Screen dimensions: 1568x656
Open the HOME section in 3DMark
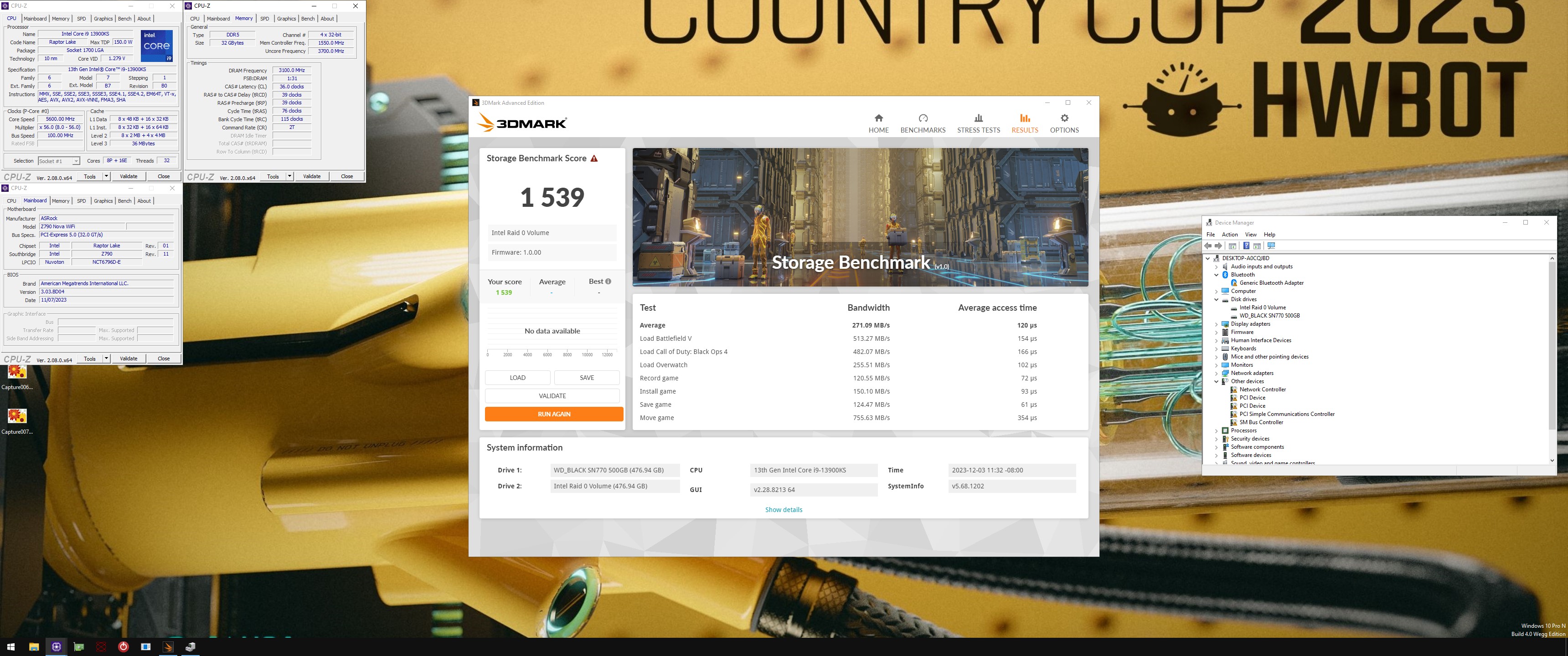click(878, 123)
